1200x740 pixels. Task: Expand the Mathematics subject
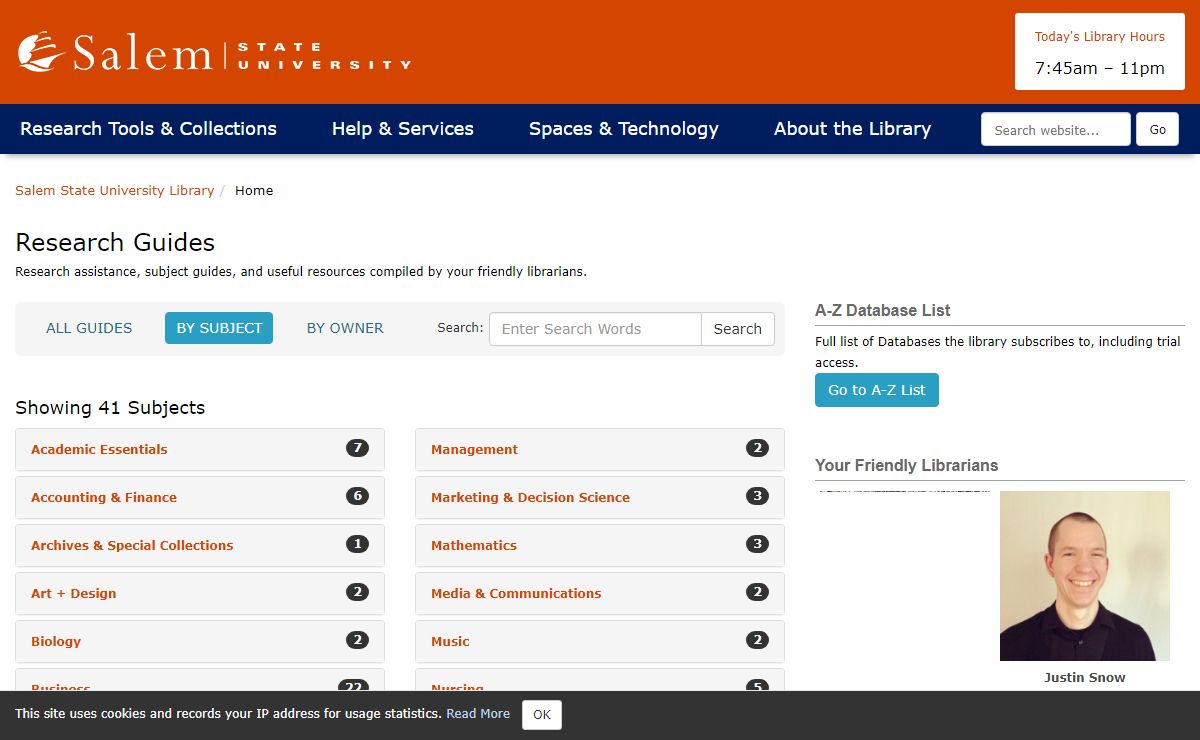600,545
